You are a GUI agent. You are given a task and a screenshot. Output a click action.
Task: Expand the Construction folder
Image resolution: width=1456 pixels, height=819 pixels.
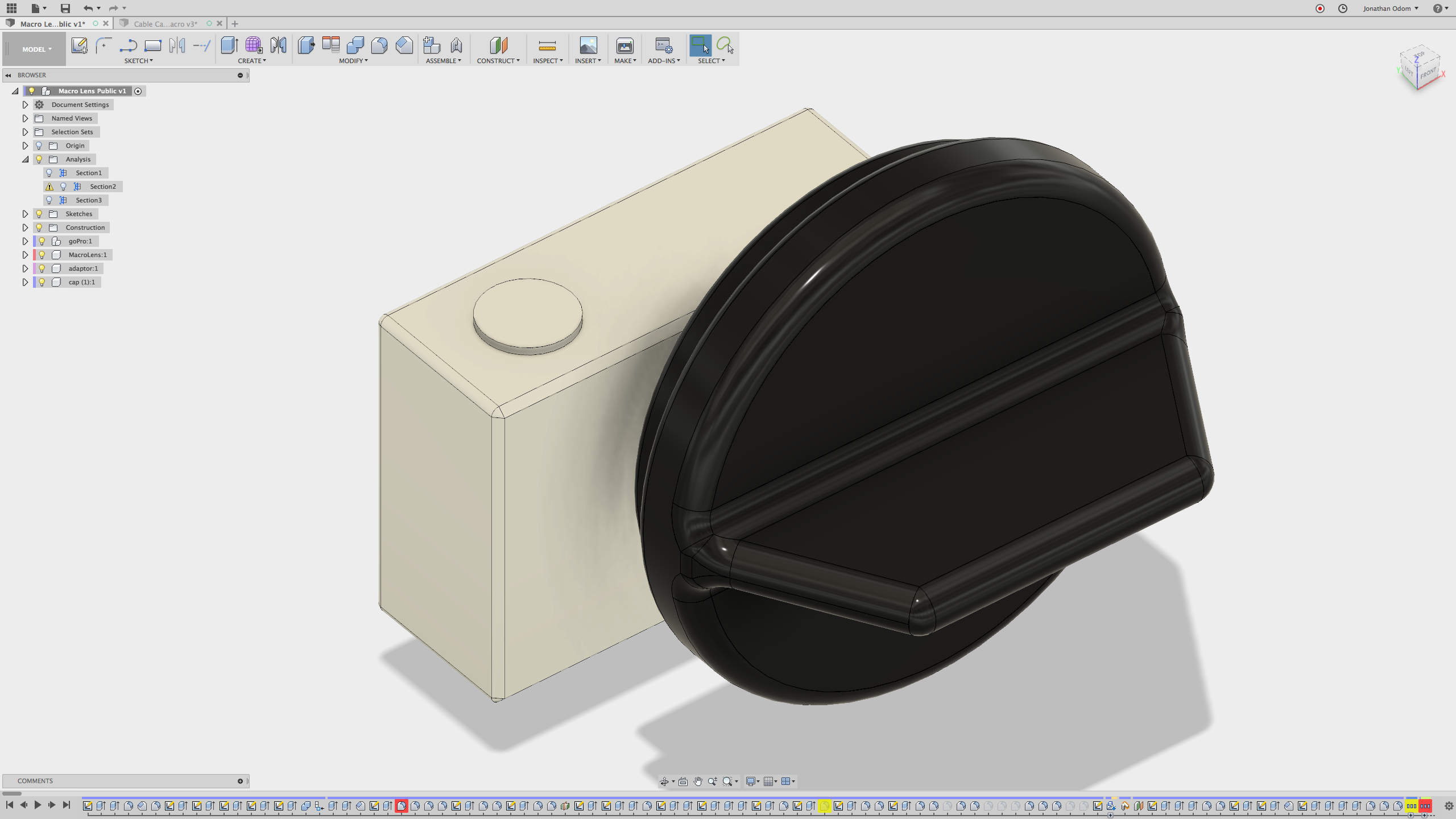point(25,227)
